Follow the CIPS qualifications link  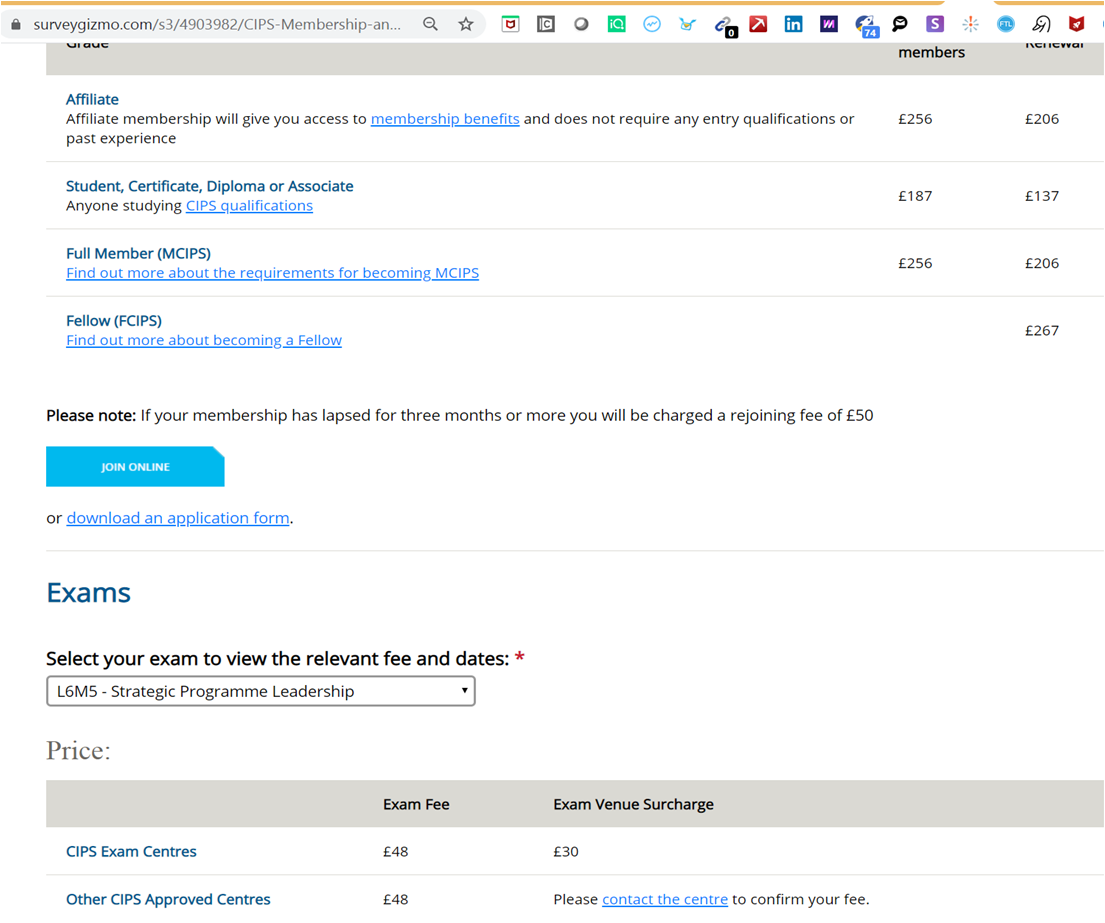tap(249, 206)
